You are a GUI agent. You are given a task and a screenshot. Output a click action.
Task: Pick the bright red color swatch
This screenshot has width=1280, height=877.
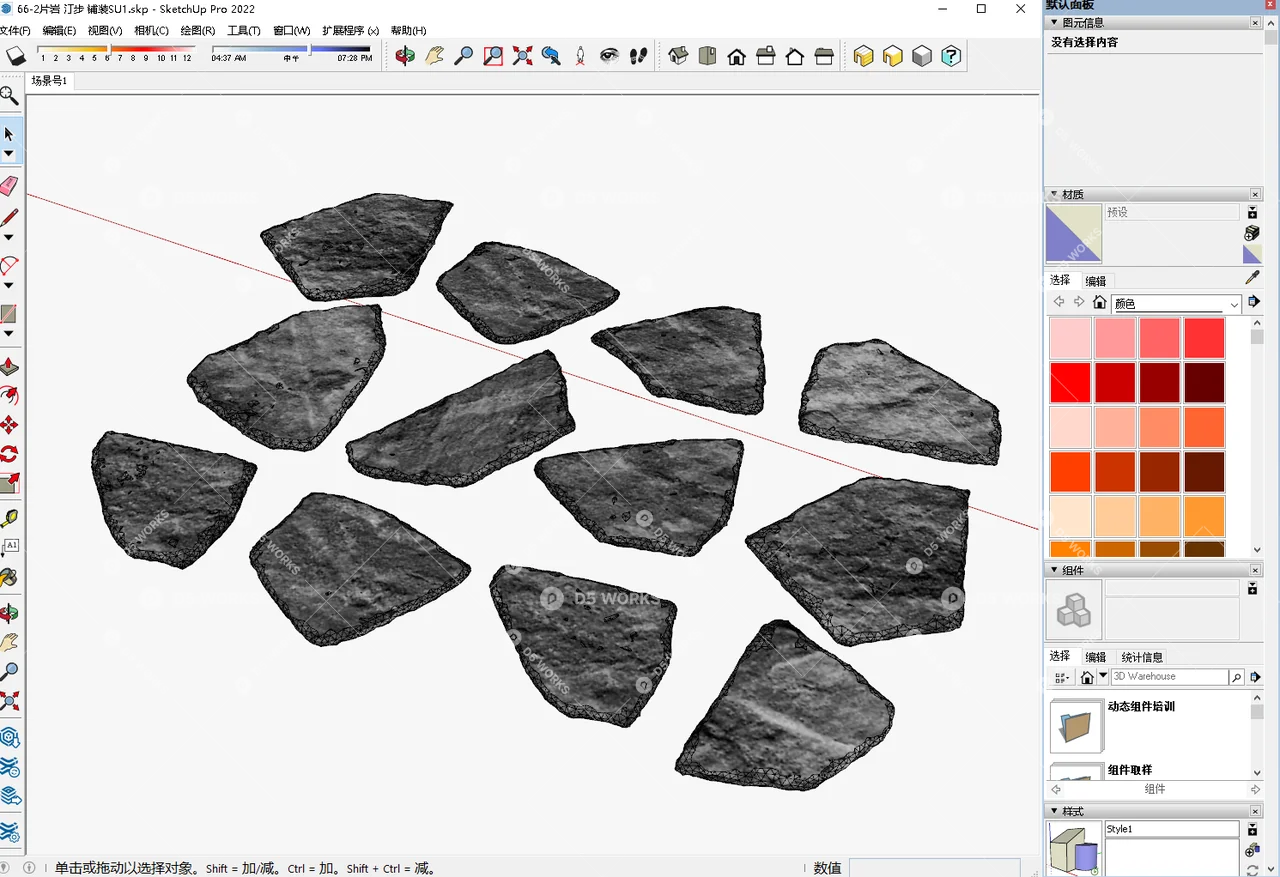[1071, 382]
